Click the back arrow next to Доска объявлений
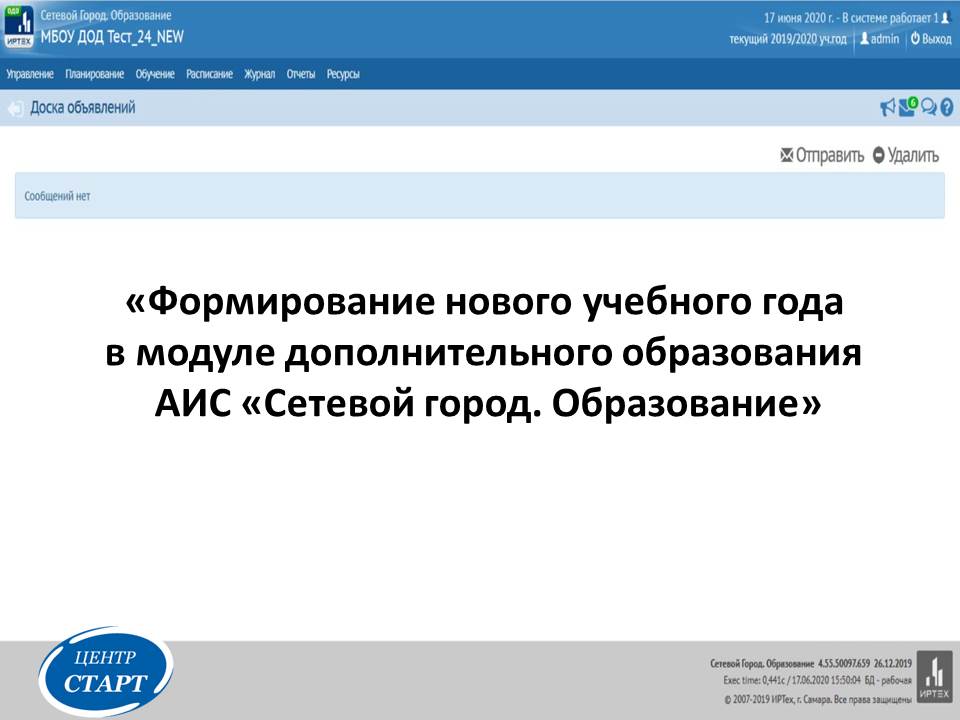Image resolution: width=960 pixels, height=720 pixels. pyautogui.click(x=15, y=109)
